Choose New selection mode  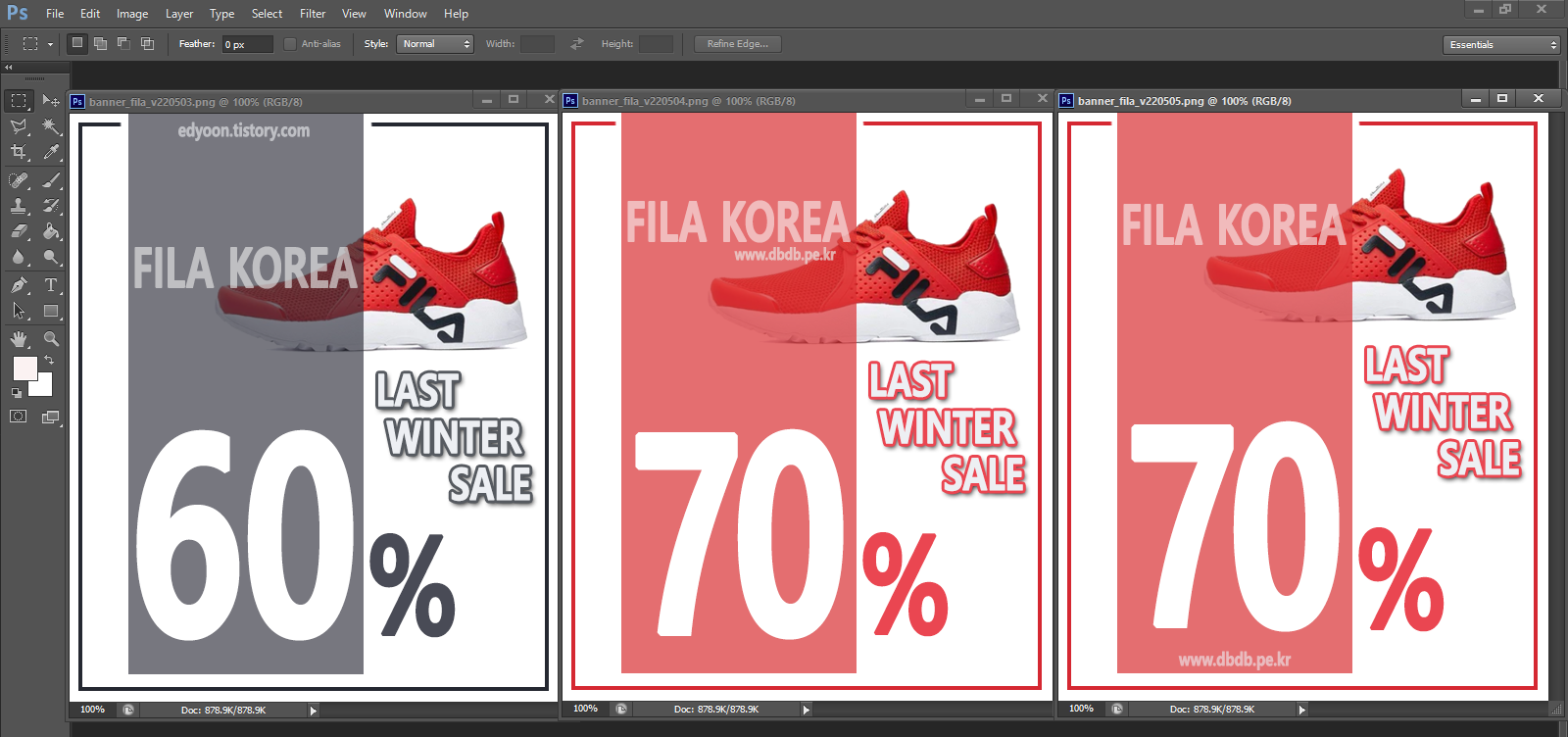click(x=77, y=43)
